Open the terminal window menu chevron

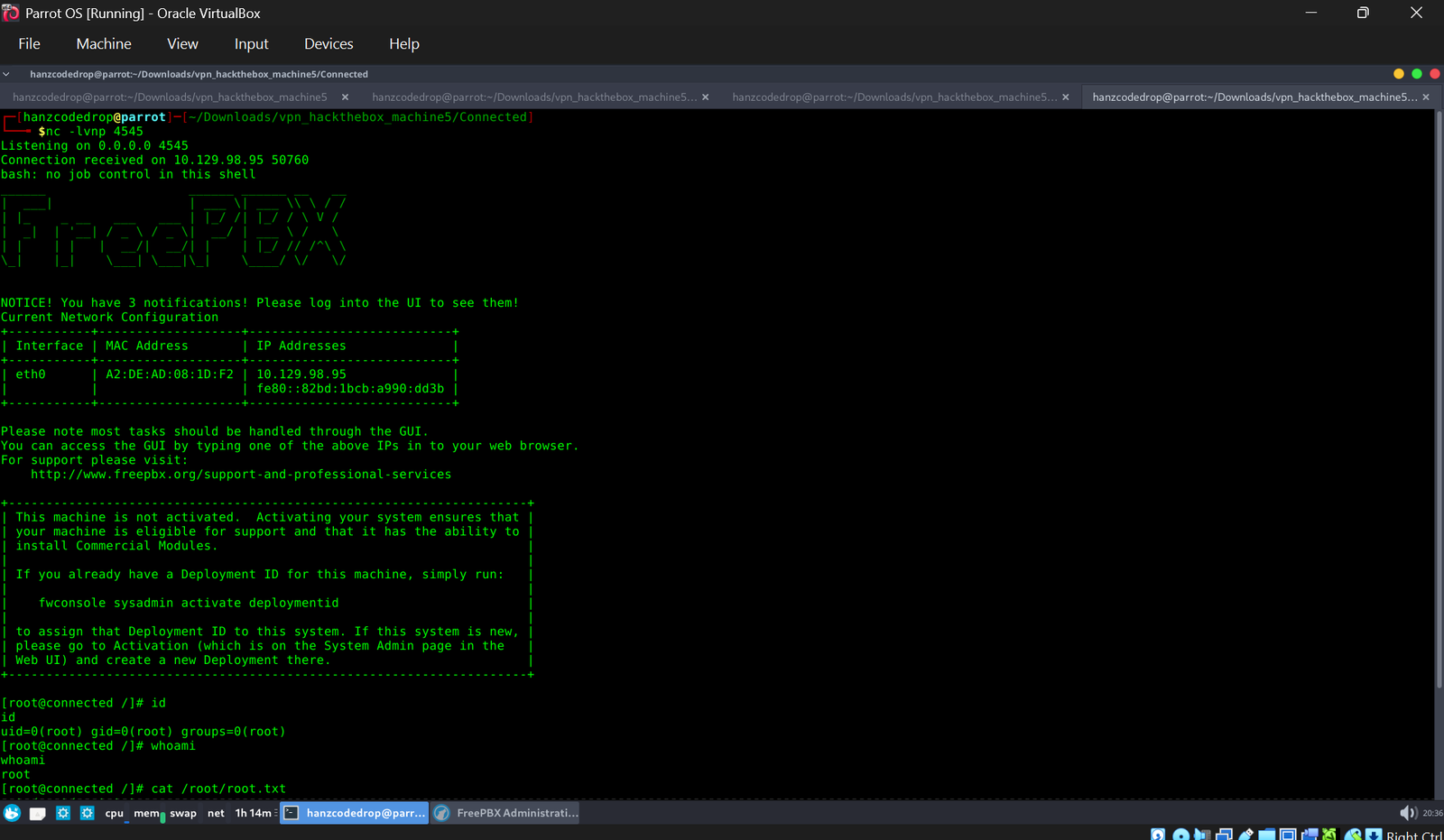[x=6, y=74]
